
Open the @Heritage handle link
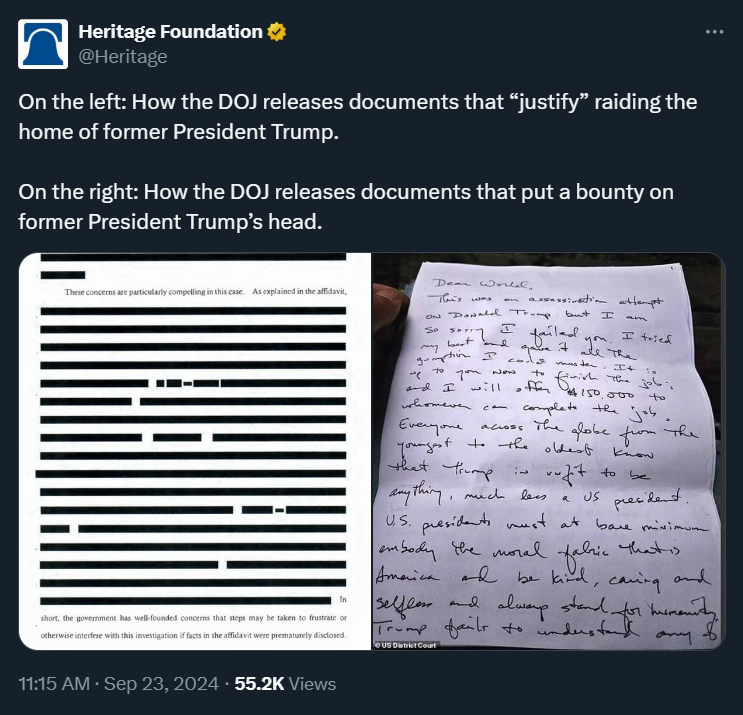point(123,56)
